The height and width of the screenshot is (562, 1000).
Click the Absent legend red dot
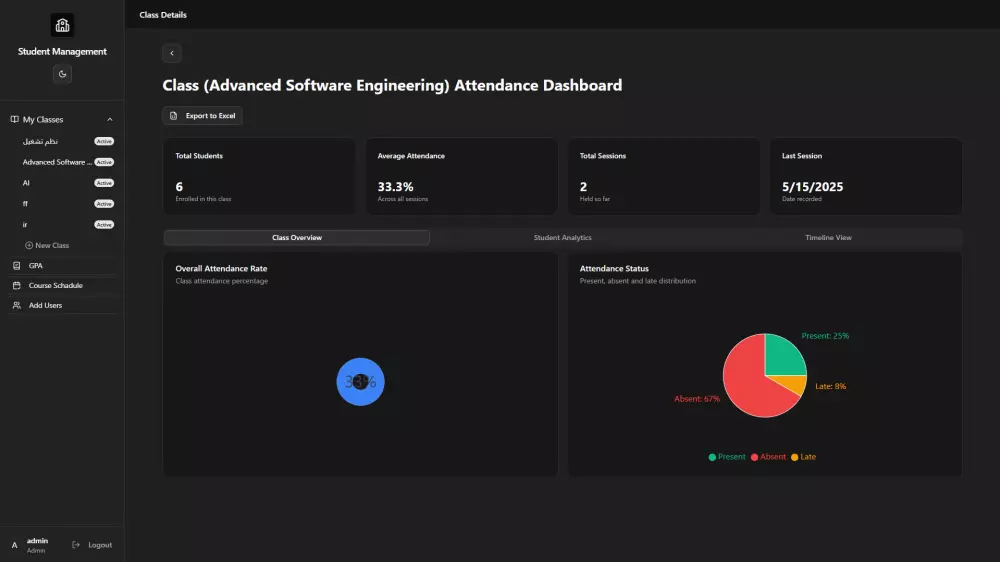tap(754, 457)
